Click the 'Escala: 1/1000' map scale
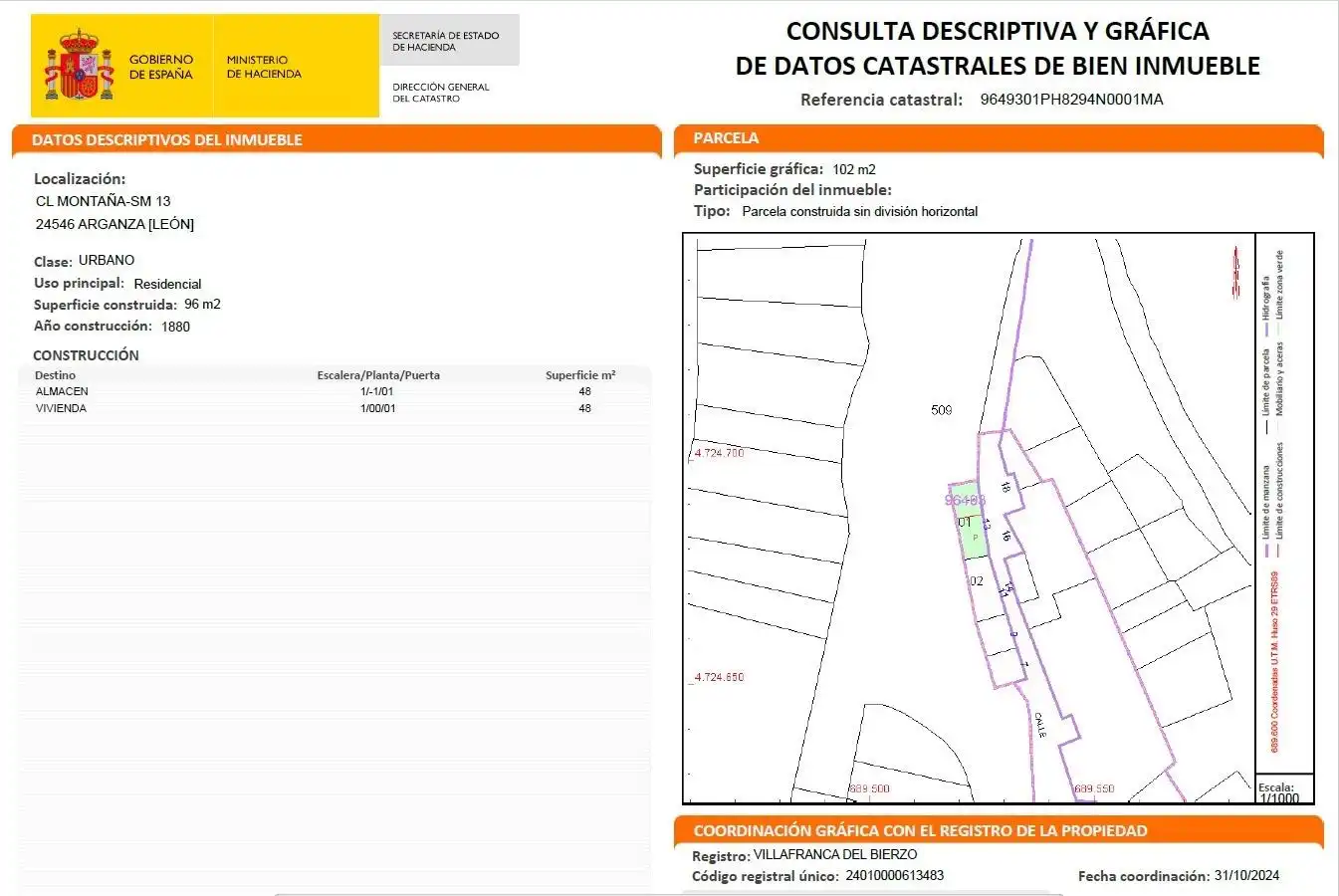 point(1279,792)
